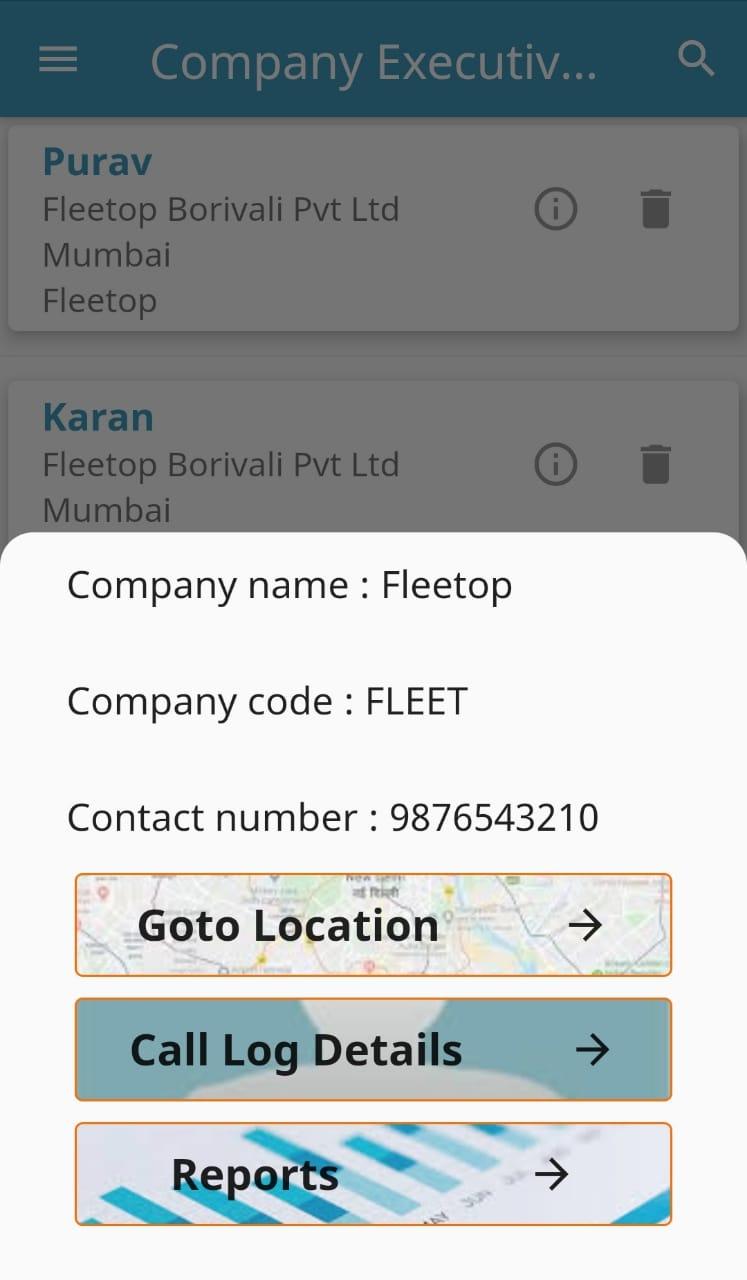Open info icon for Purav
747x1280 pixels.
556,209
